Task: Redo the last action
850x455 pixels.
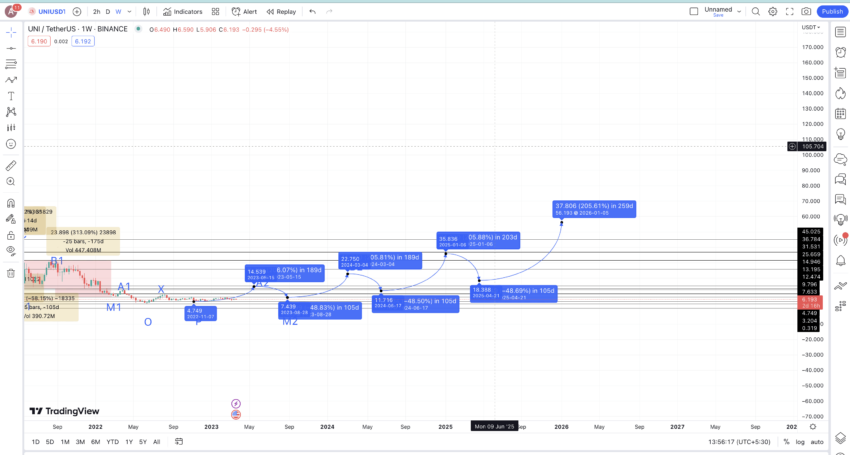Action: [329, 11]
